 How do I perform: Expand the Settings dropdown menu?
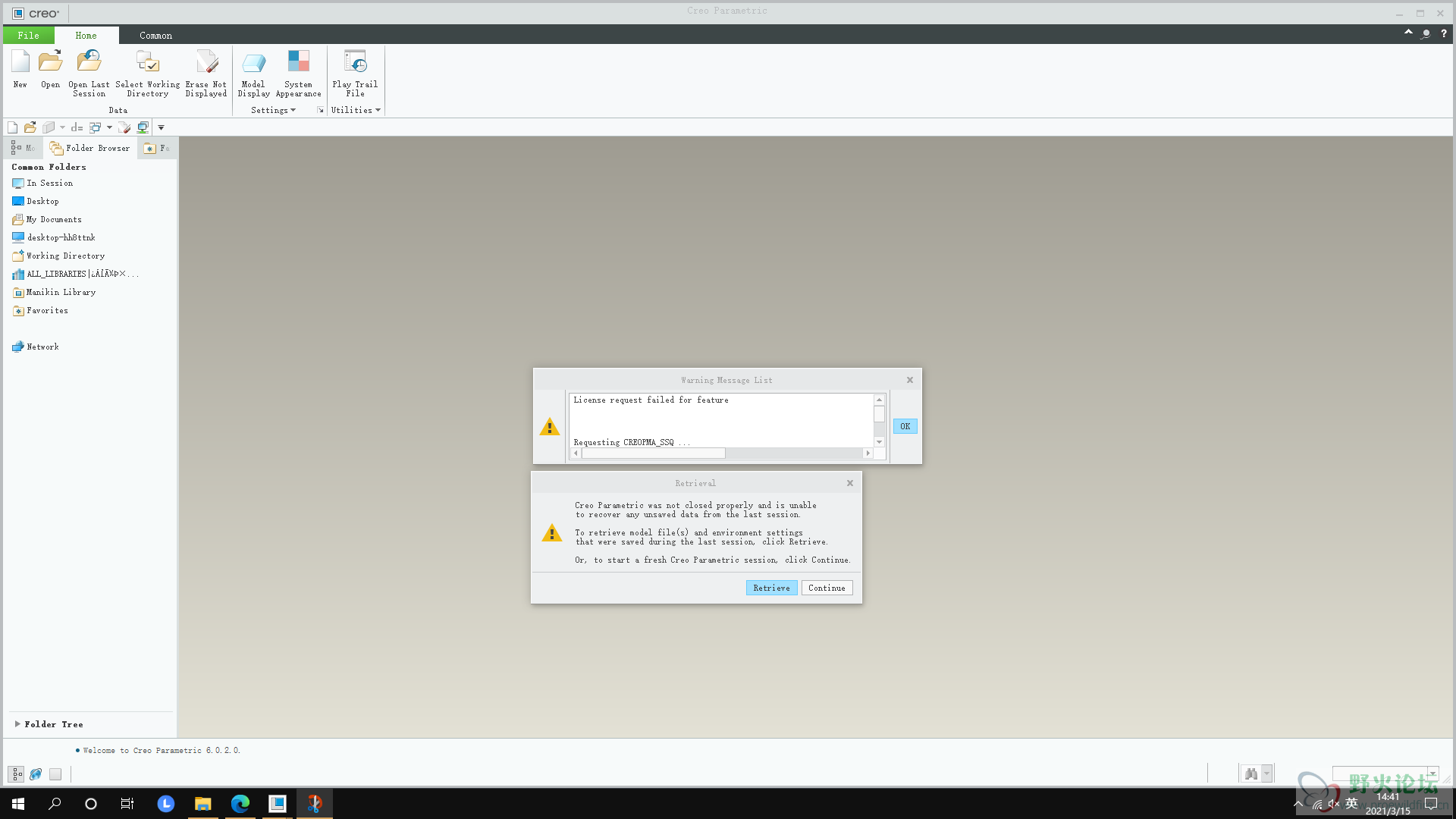(x=275, y=110)
